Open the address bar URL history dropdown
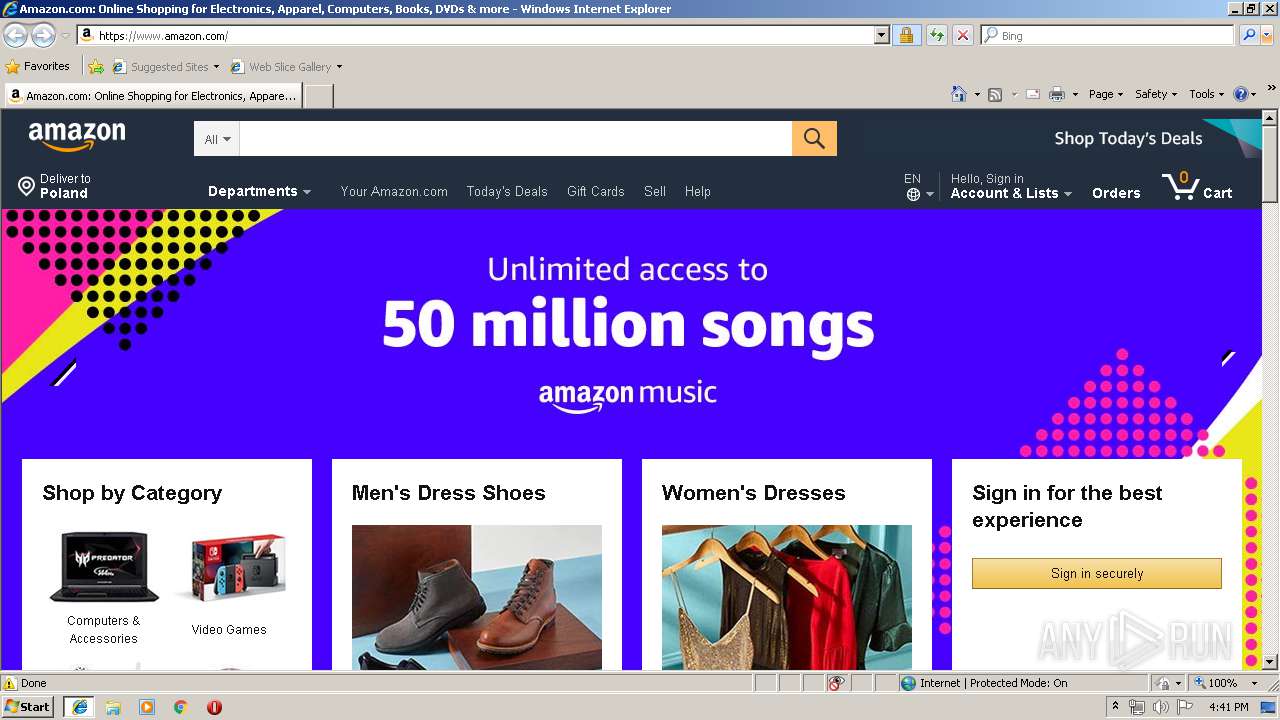 (x=881, y=35)
